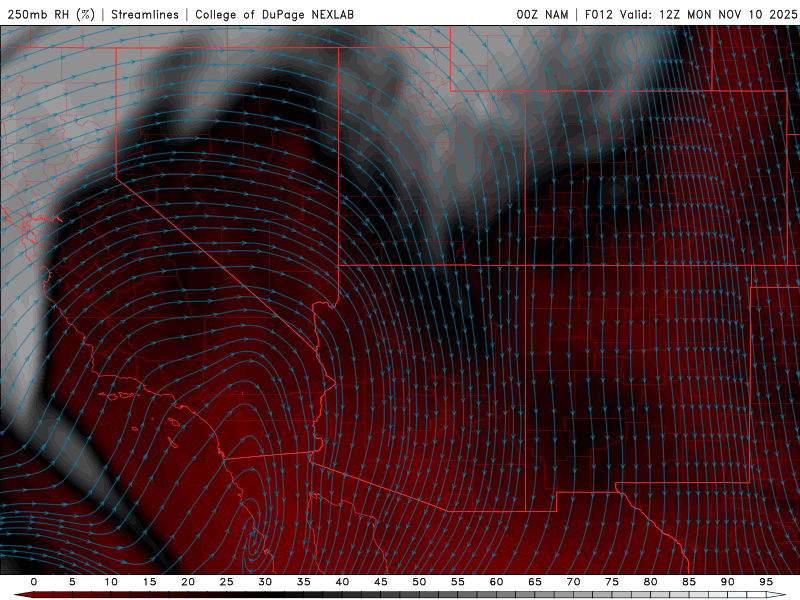Click 'Valid: 12Z MON NOV 10 2025' text
The image size is (800, 600).
pos(708,14)
